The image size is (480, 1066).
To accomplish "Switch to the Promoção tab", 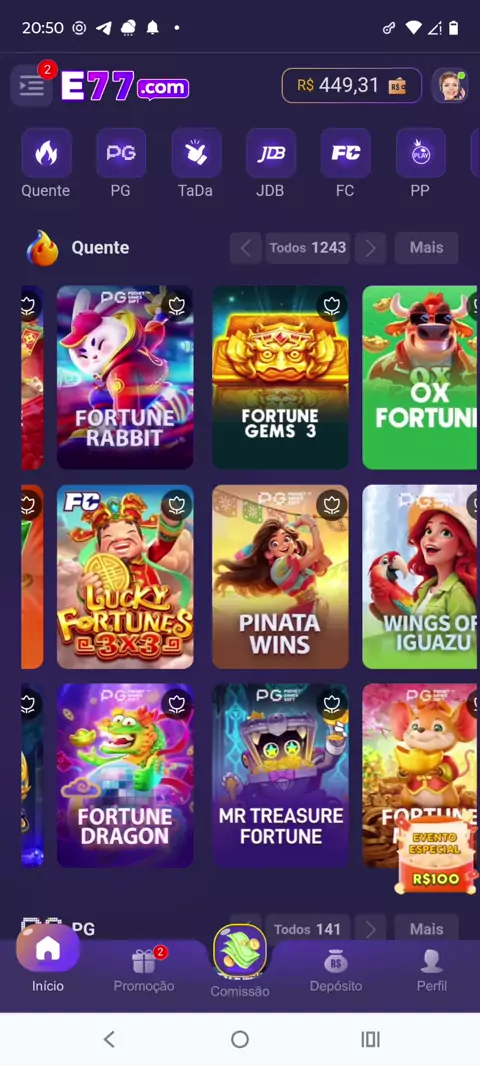I will point(143,970).
